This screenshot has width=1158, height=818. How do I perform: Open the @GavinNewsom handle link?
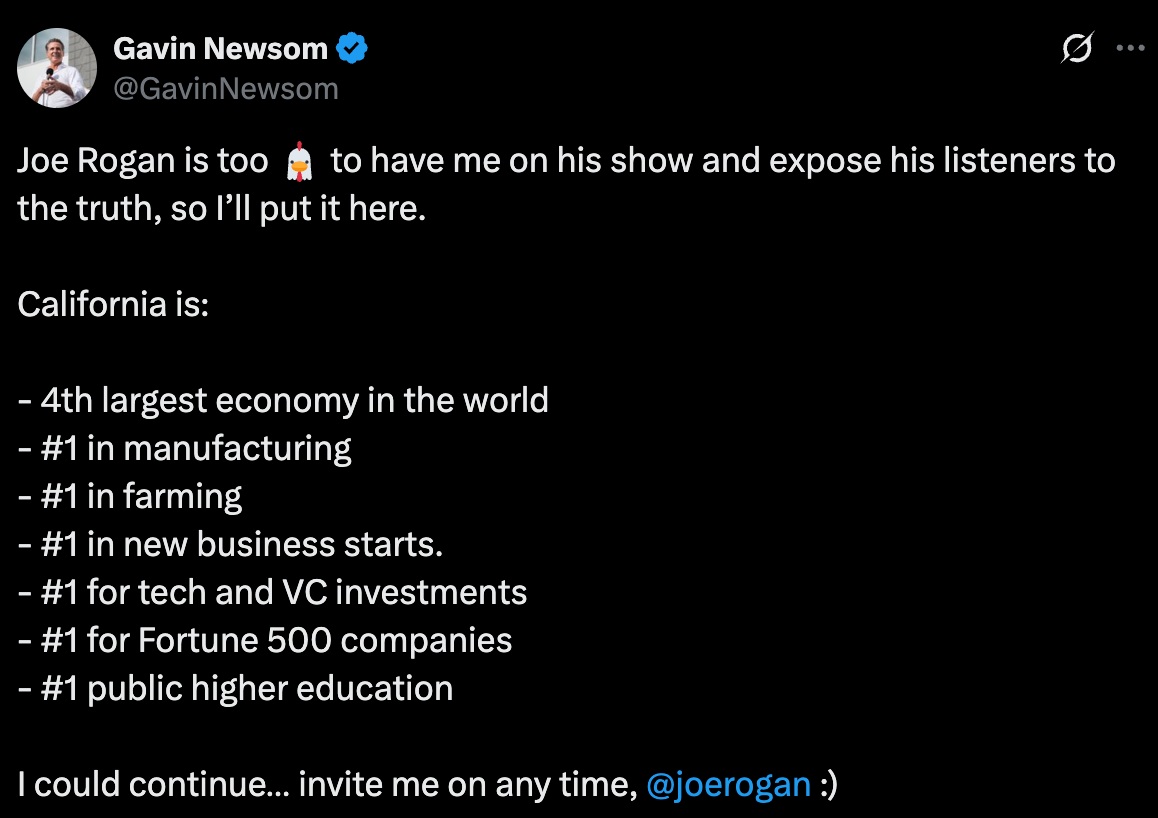(226, 89)
